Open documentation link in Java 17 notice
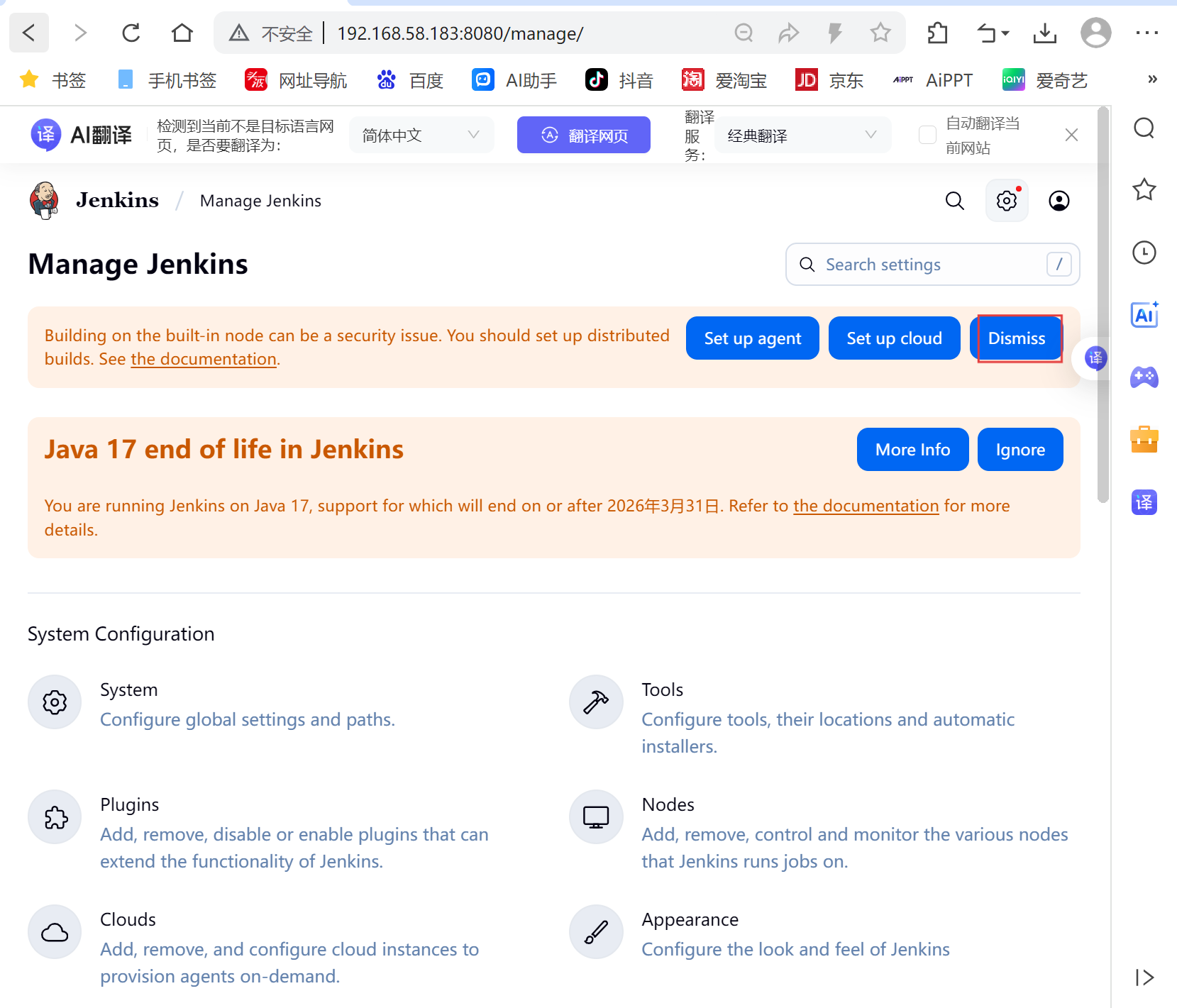The height and width of the screenshot is (1008, 1177). click(866, 506)
